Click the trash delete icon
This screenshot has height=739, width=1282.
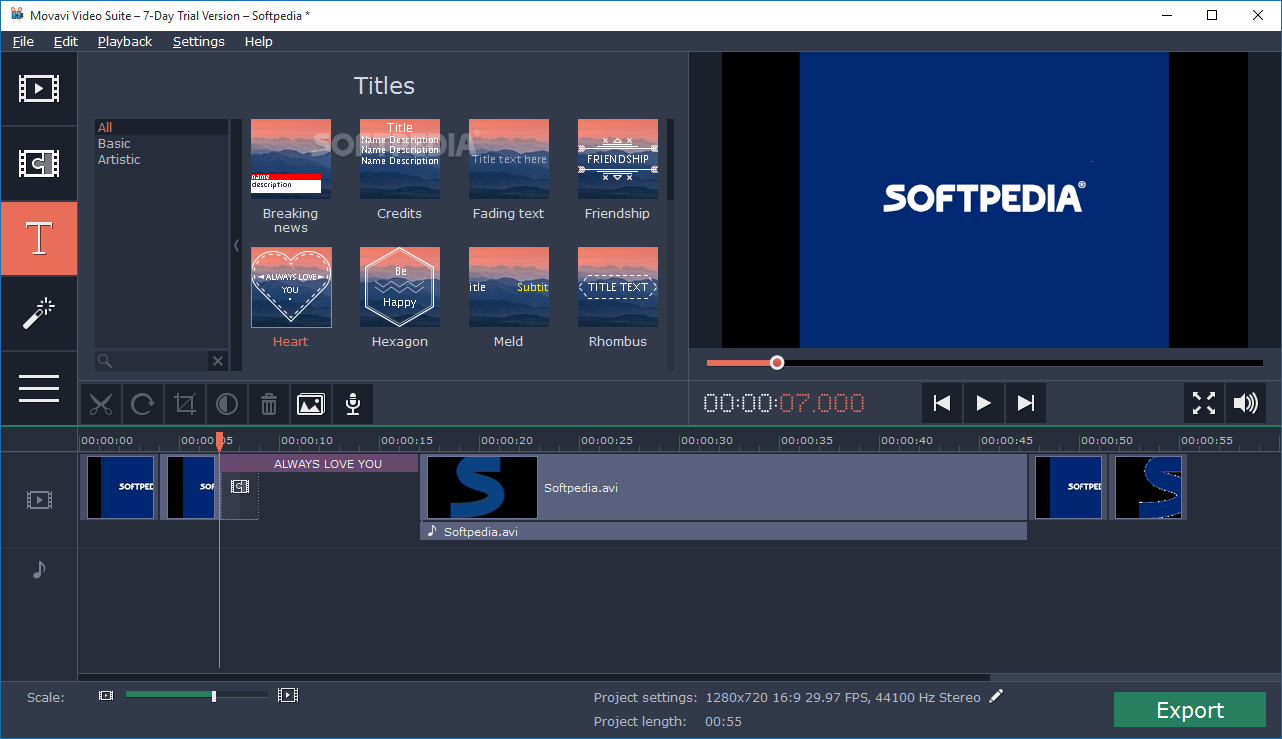tap(269, 404)
